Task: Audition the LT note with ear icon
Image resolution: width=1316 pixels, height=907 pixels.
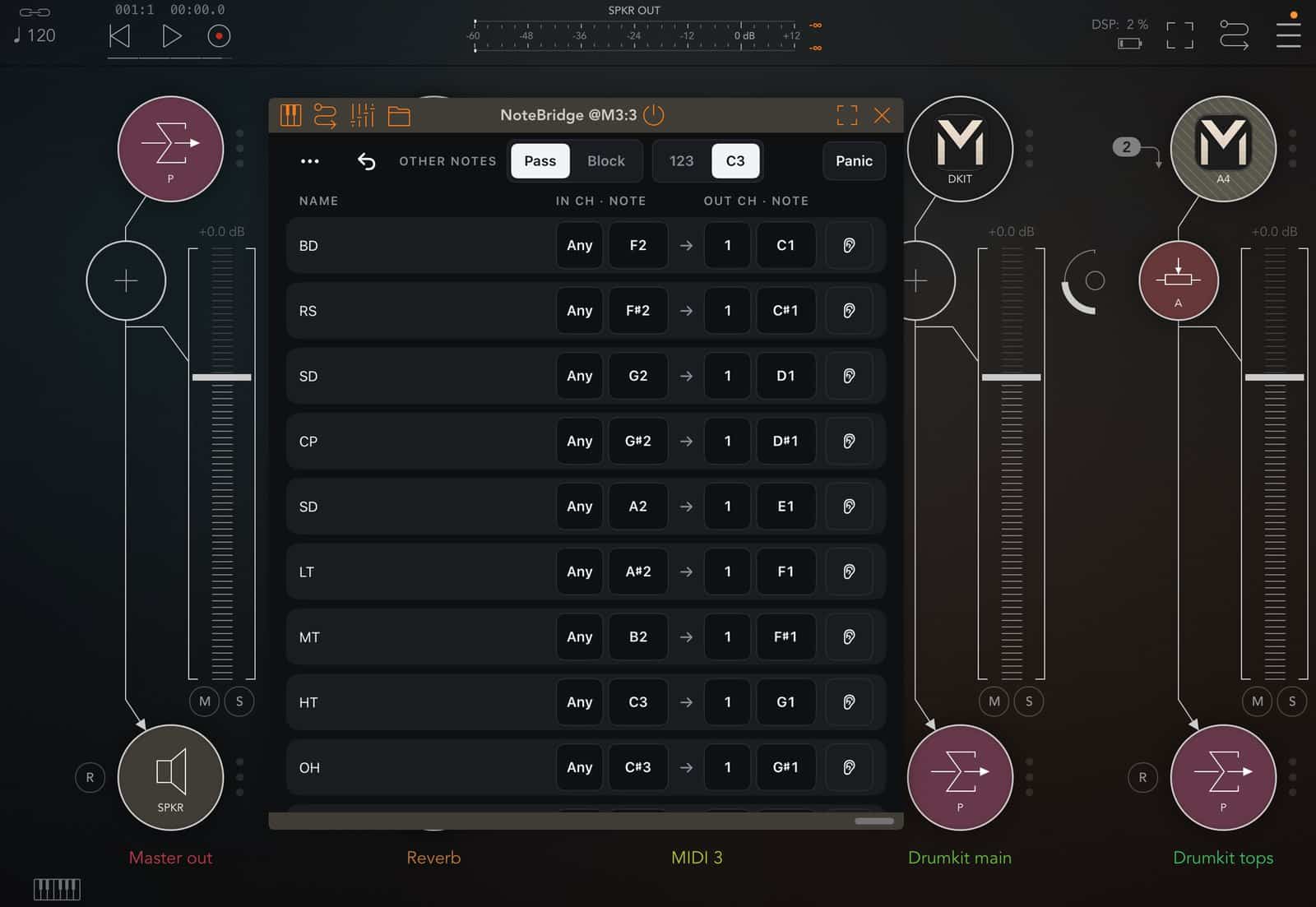Action: [849, 572]
